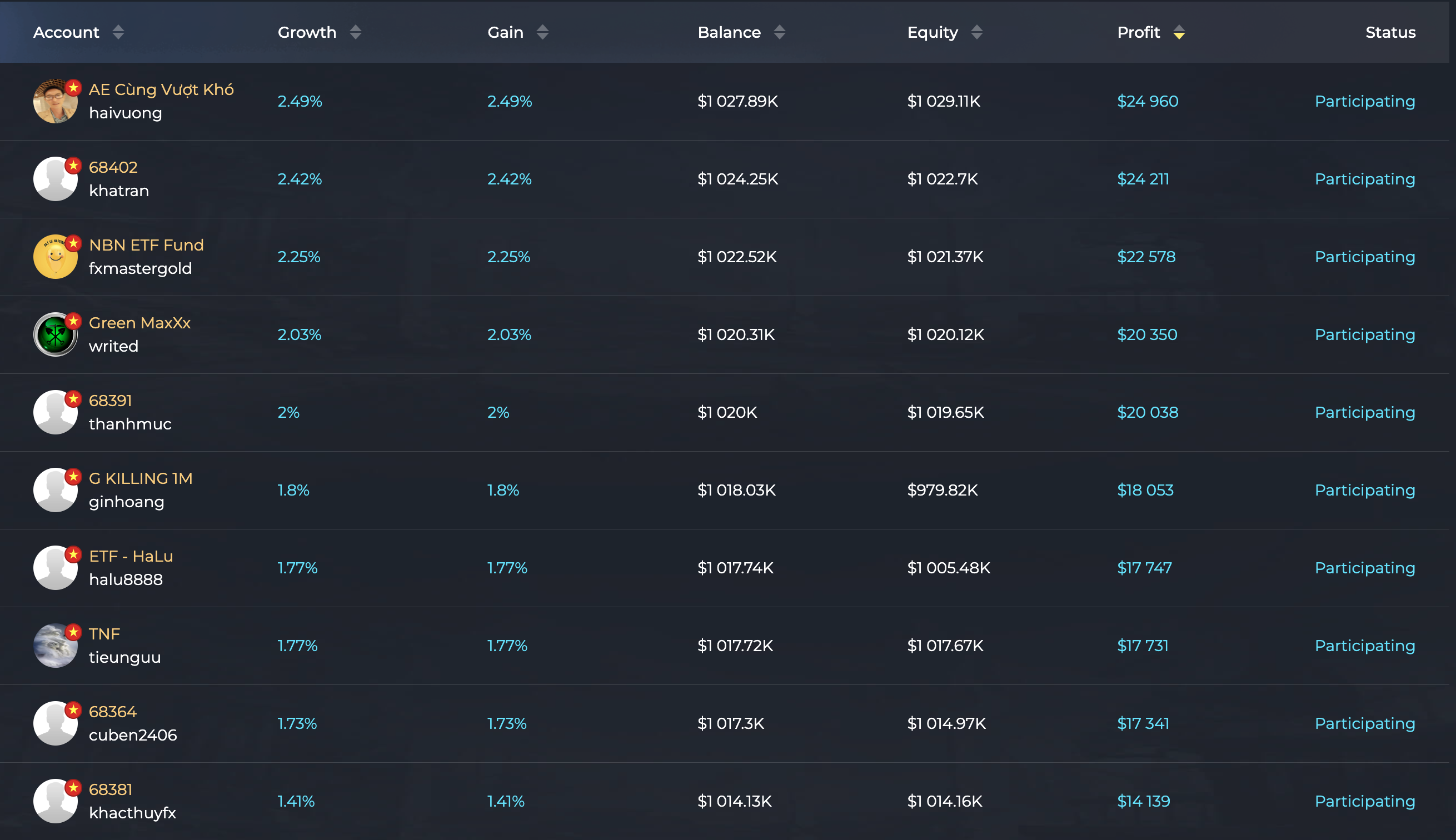Click the Gain column header
Screen dimensions: 1456x840
point(506,32)
